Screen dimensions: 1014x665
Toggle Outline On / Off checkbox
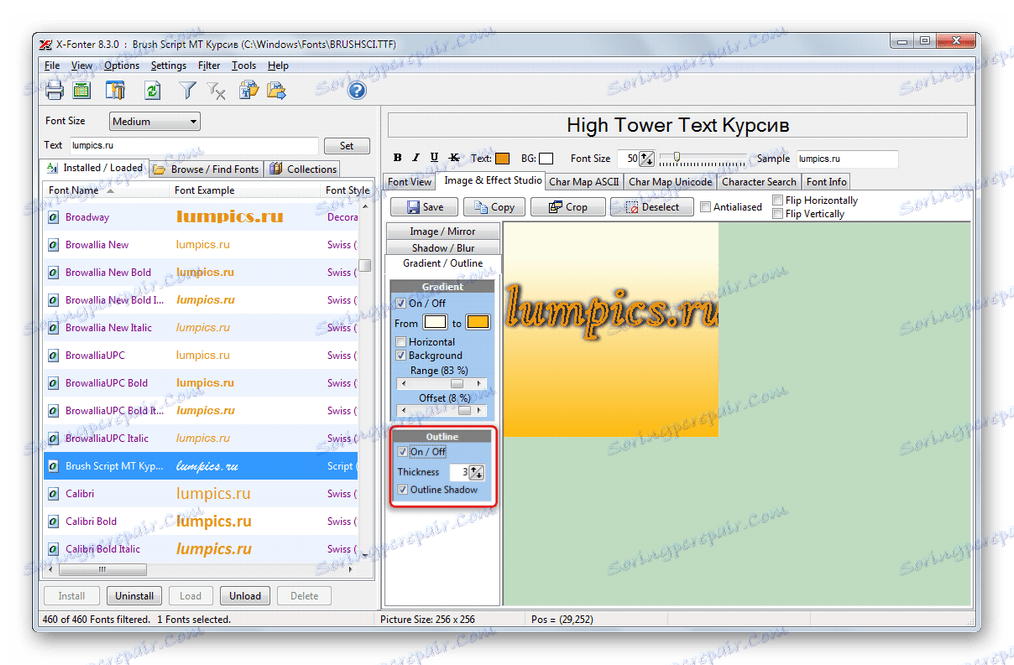(x=402, y=452)
